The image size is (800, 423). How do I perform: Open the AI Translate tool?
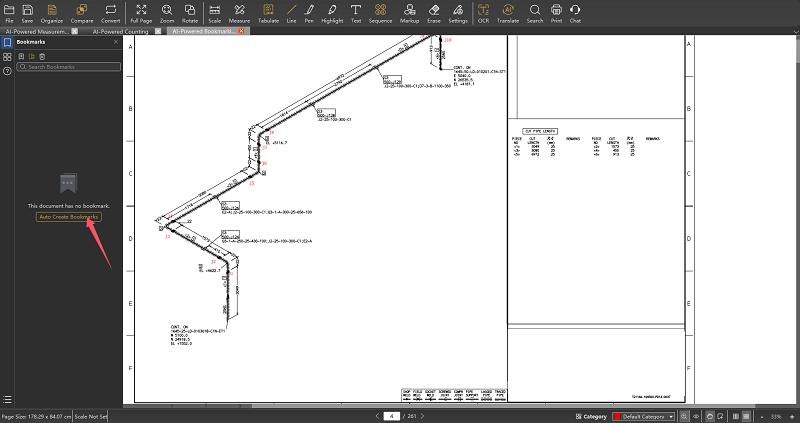(x=509, y=12)
